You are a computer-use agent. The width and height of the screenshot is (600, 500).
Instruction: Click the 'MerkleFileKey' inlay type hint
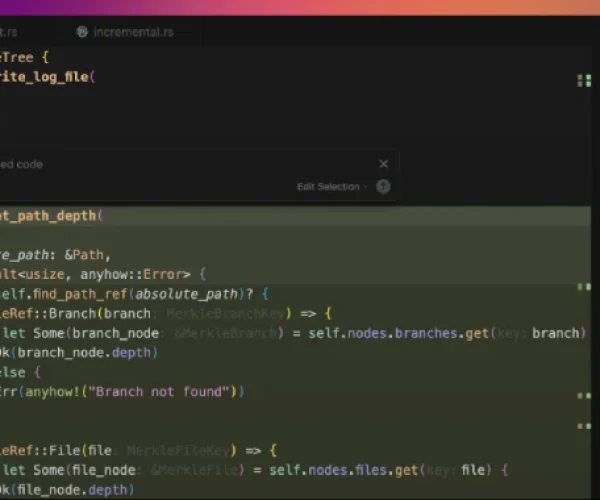point(178,451)
